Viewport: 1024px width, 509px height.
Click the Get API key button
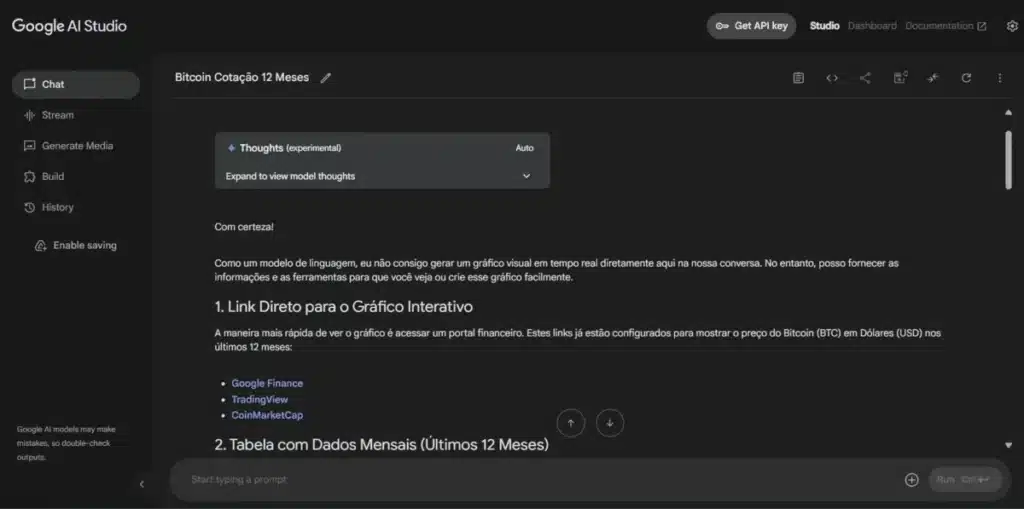[x=751, y=26]
